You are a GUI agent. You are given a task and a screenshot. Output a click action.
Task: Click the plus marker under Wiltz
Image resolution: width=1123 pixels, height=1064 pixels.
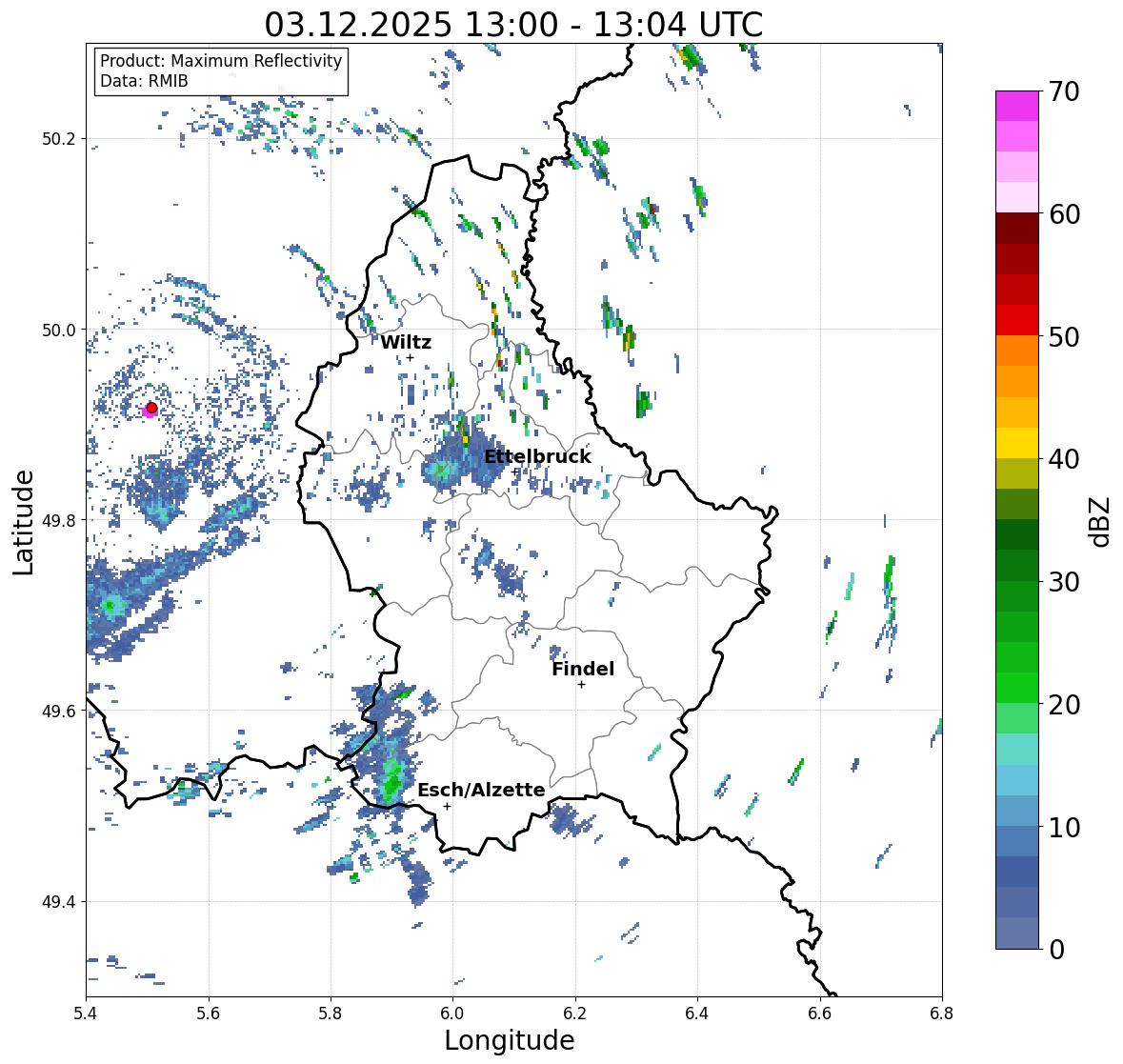410,357
